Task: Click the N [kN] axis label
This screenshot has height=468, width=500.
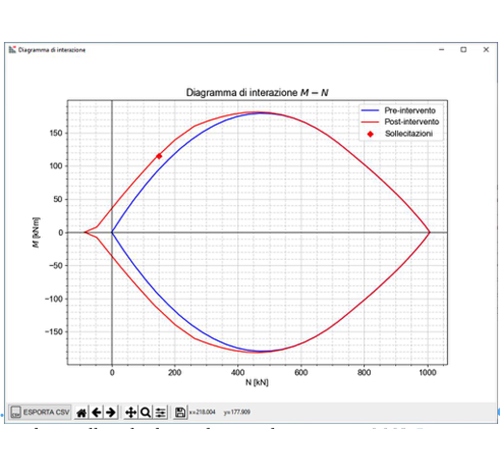Action: coord(257,382)
